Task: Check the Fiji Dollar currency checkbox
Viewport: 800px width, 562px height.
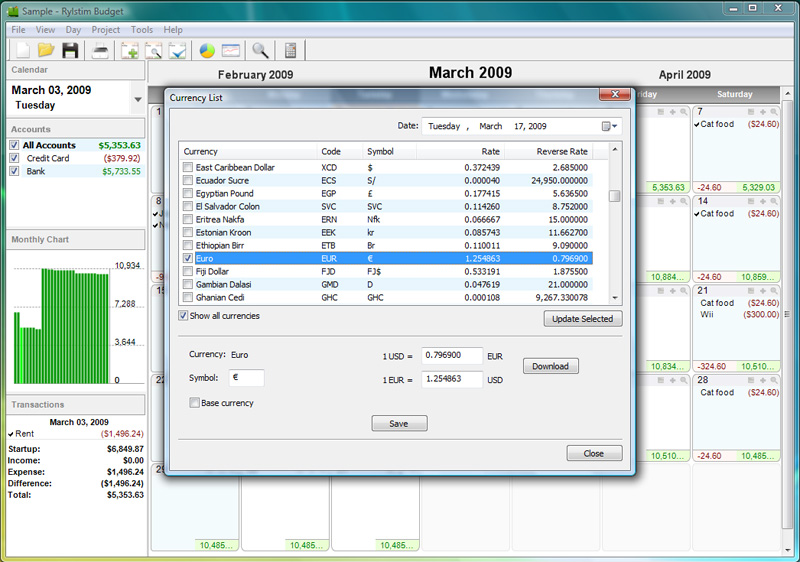Action: pyautogui.click(x=188, y=271)
